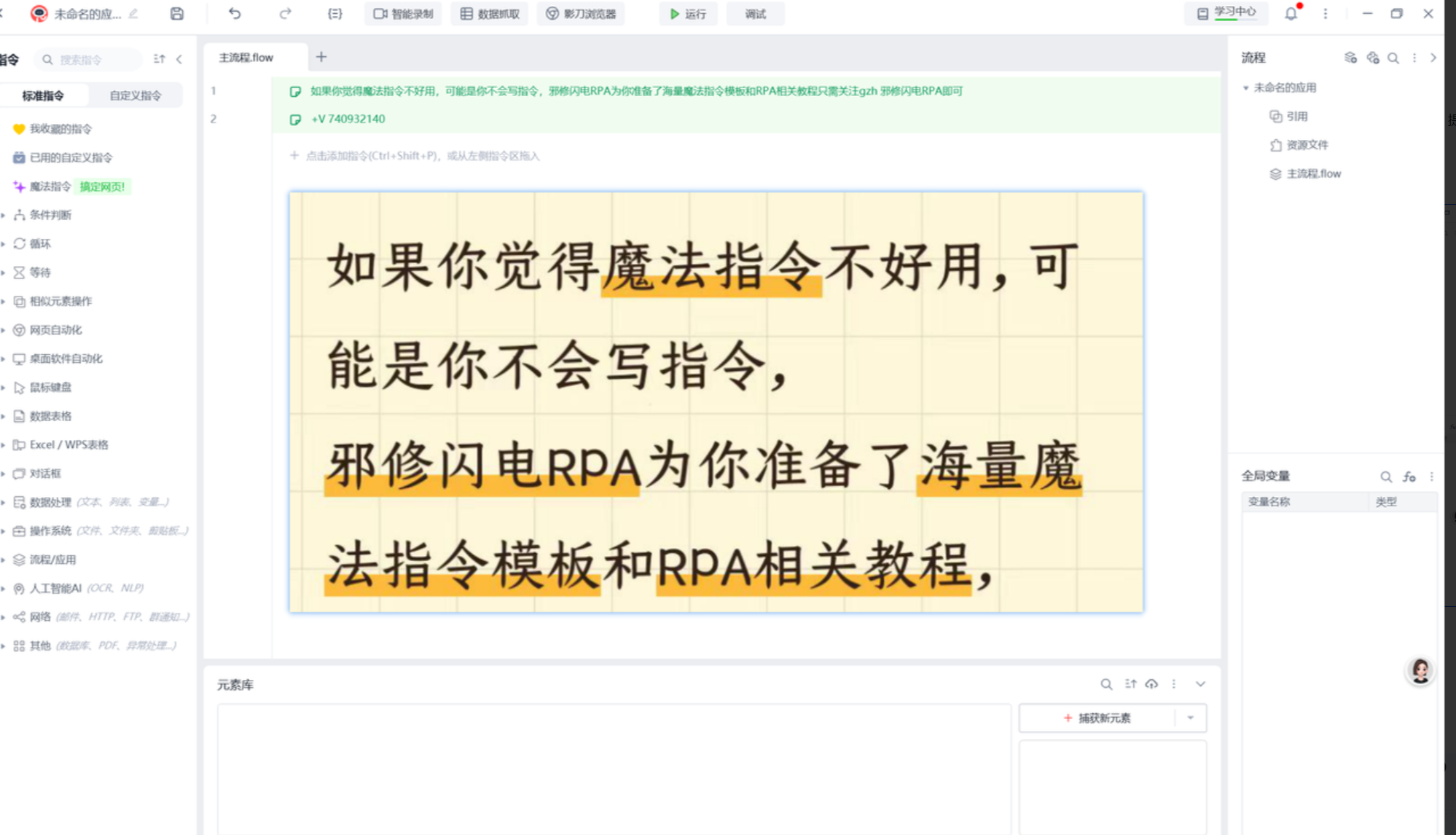Open the customer service avatar icon
The image size is (1456, 835).
[1420, 670]
